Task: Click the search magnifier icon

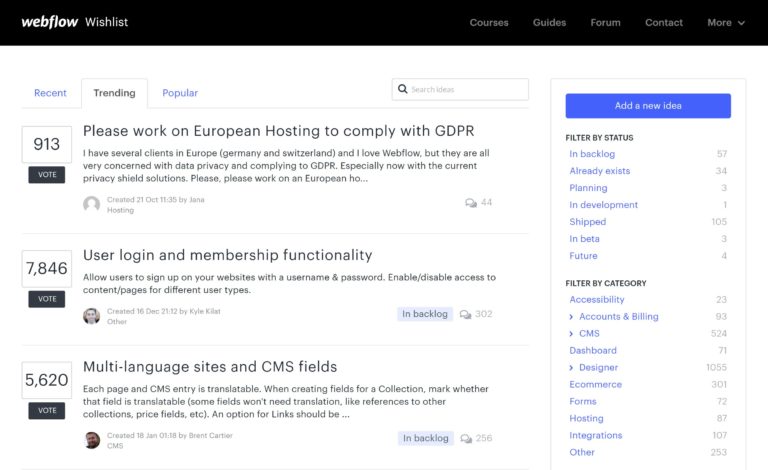Action: 402,89
